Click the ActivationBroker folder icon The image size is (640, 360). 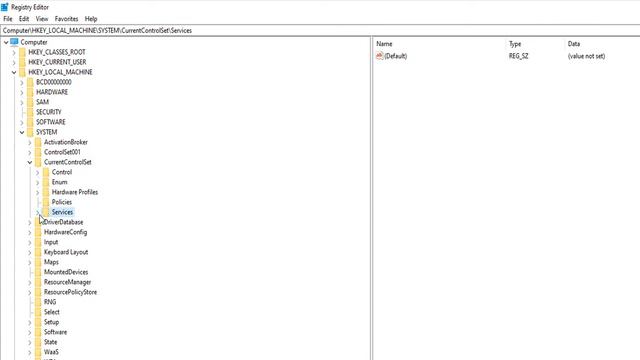[38, 142]
